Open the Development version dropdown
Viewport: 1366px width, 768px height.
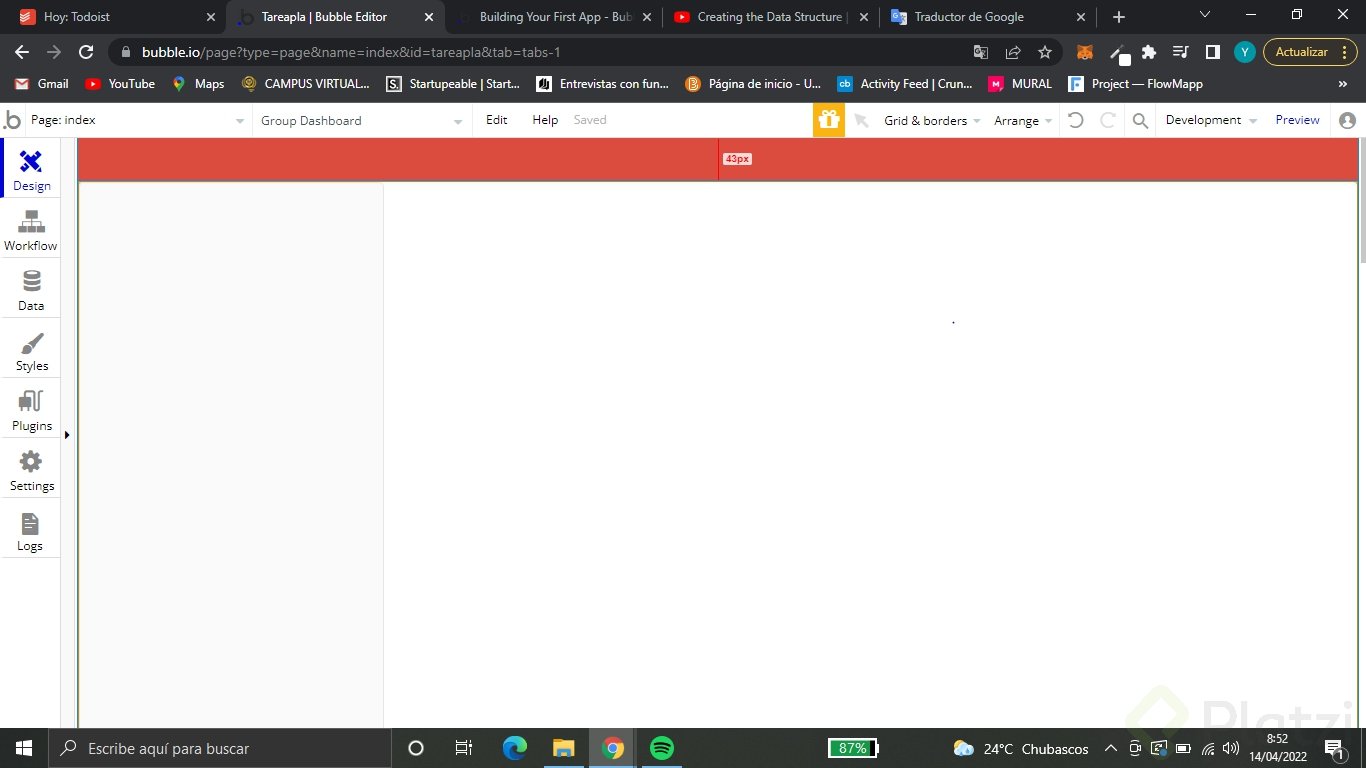point(1211,120)
